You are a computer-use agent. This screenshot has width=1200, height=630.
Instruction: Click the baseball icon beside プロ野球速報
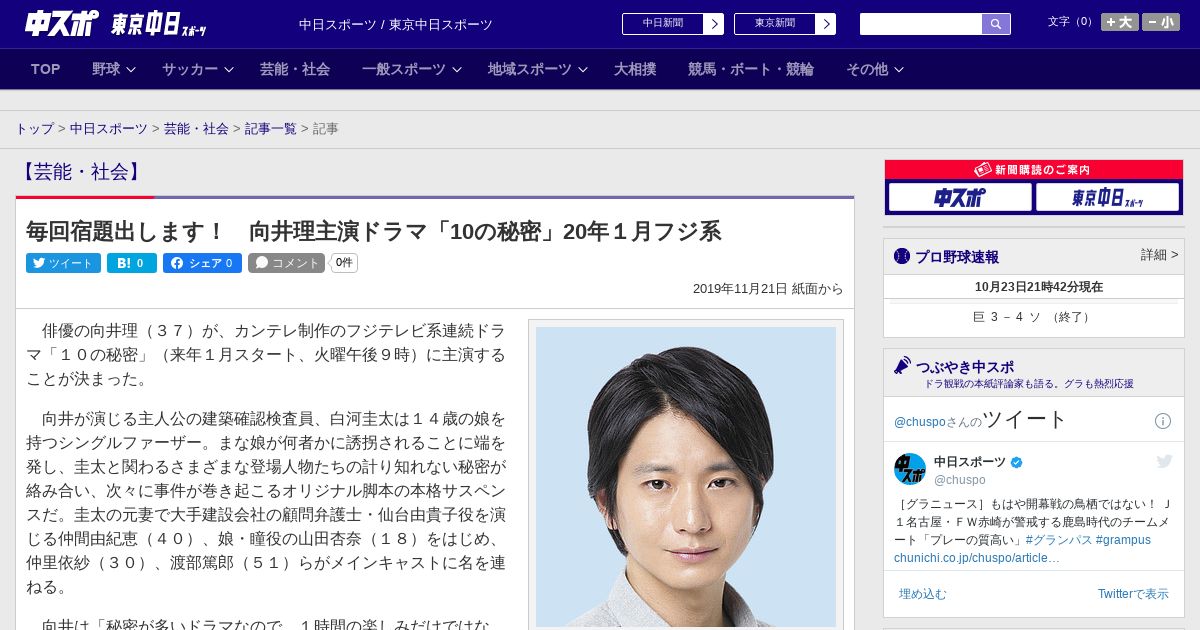(x=902, y=256)
